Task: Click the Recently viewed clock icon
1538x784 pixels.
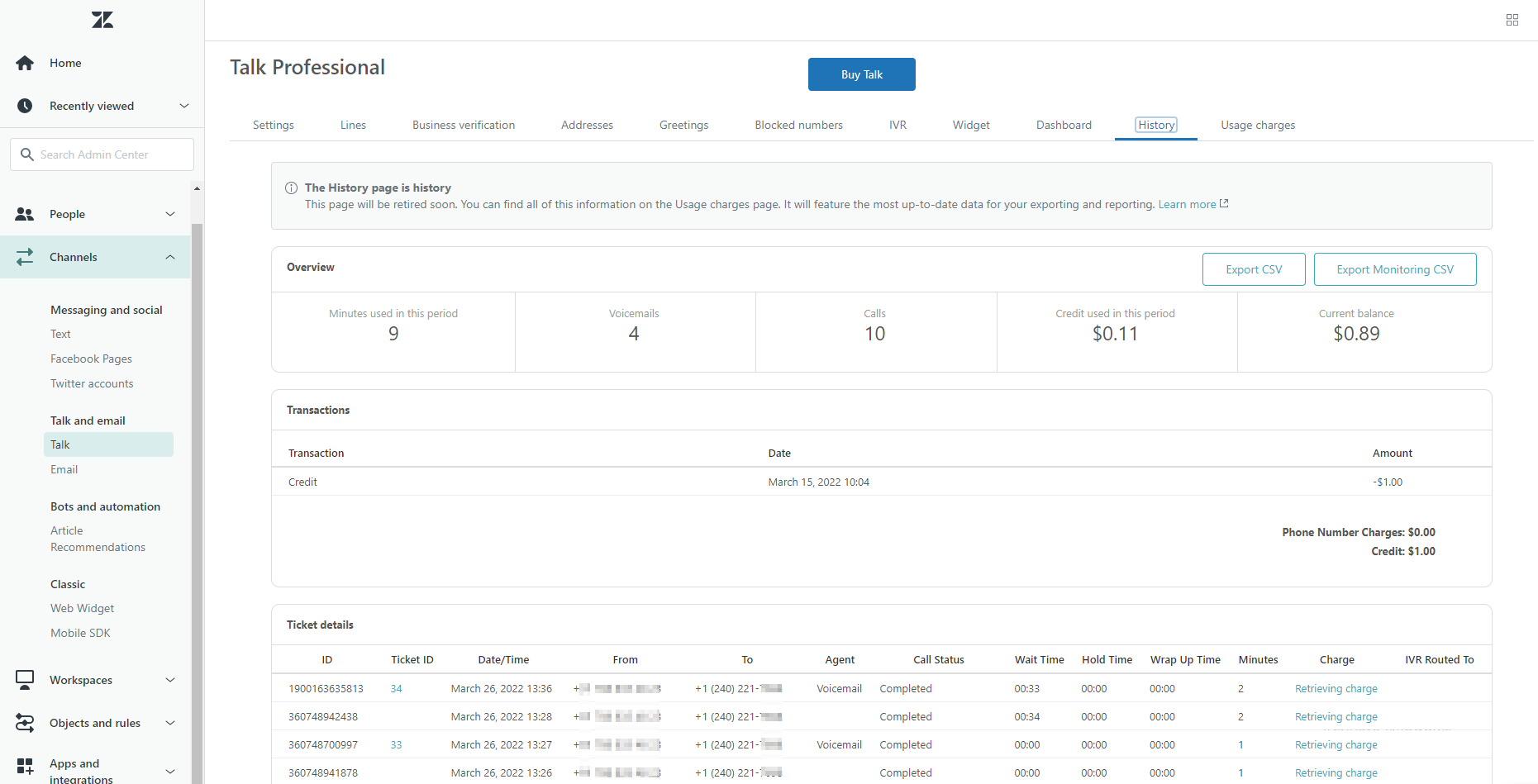Action: click(x=25, y=106)
